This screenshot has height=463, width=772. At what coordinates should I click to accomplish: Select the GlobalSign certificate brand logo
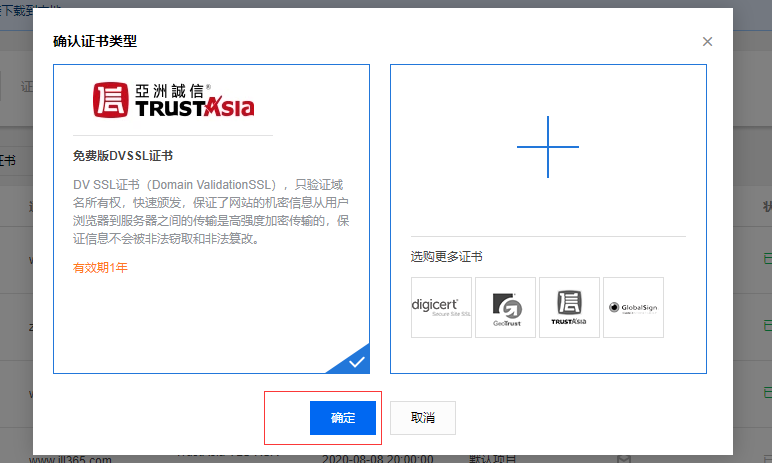[633, 307]
